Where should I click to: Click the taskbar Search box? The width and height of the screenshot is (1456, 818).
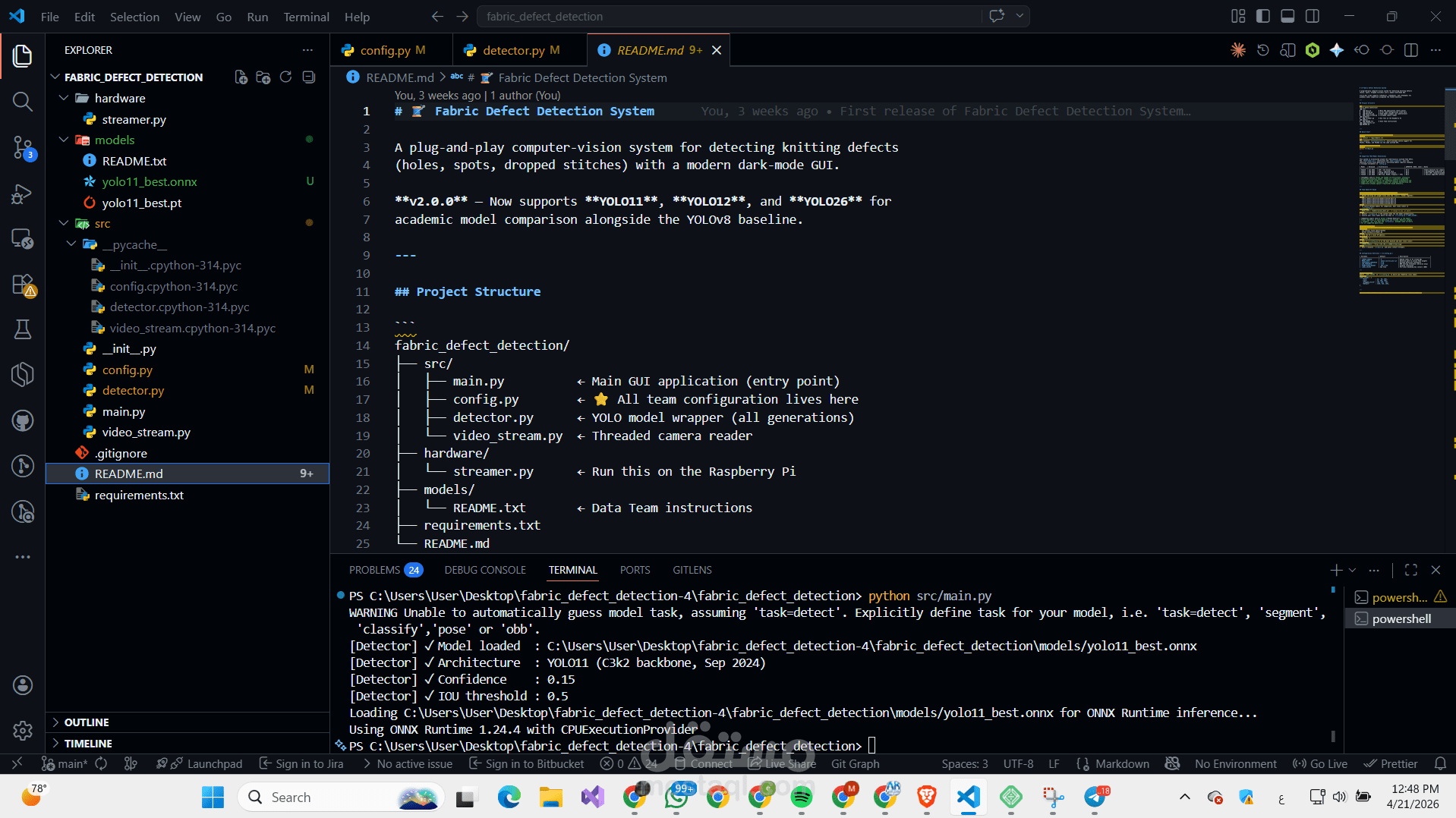click(x=342, y=797)
